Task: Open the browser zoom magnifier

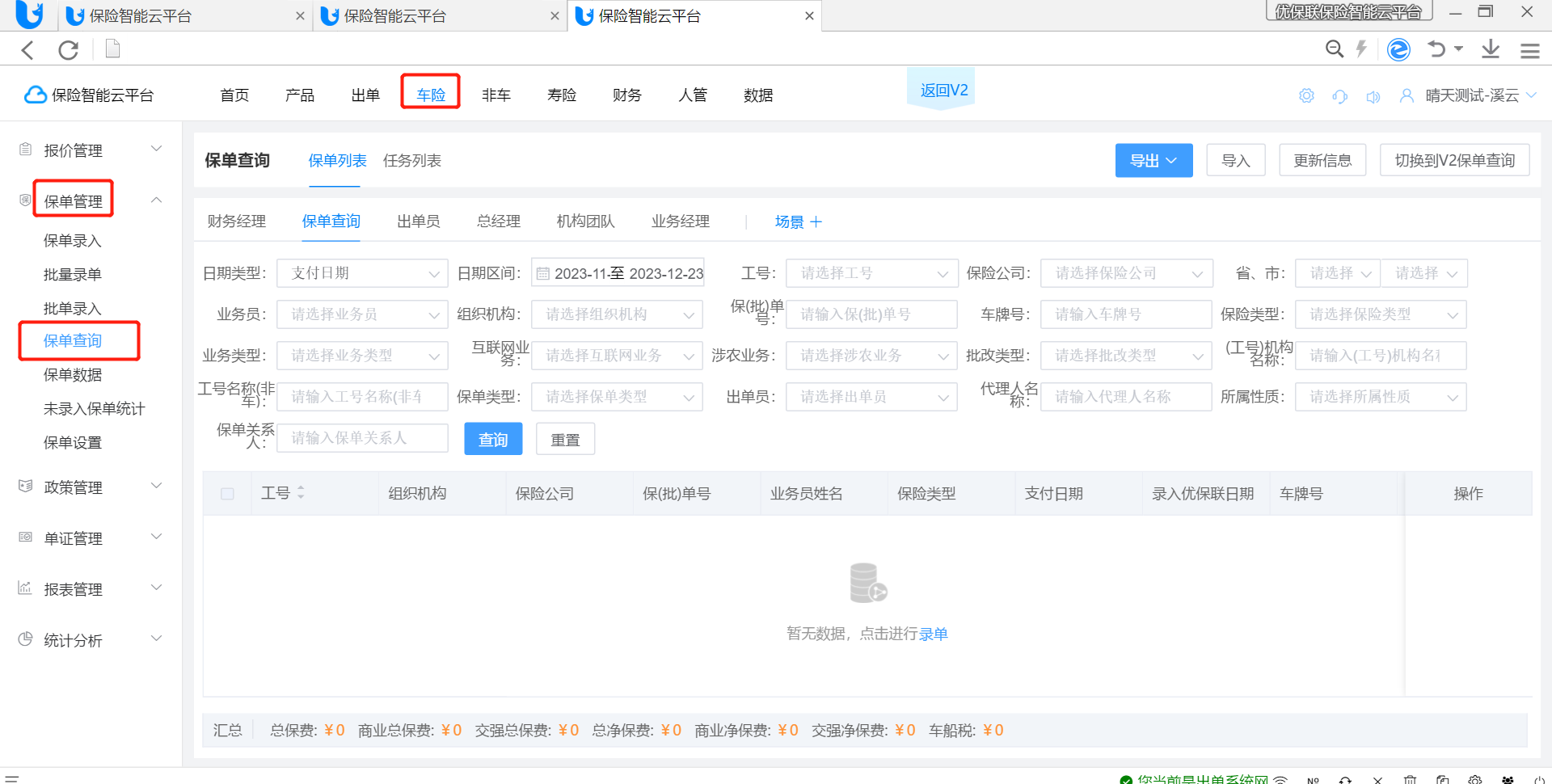Action: [x=1335, y=49]
